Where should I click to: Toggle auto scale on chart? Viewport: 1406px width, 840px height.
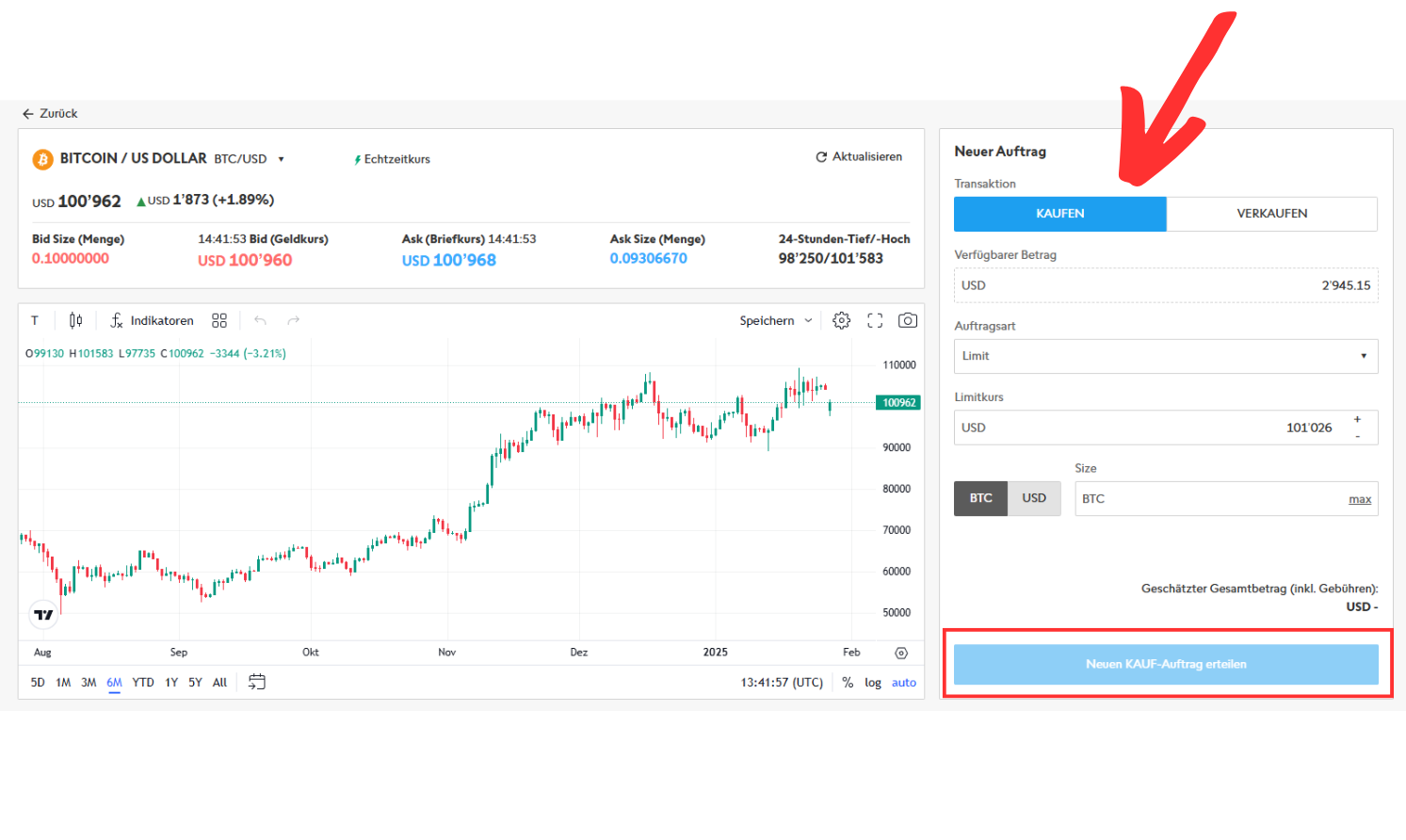click(x=904, y=683)
